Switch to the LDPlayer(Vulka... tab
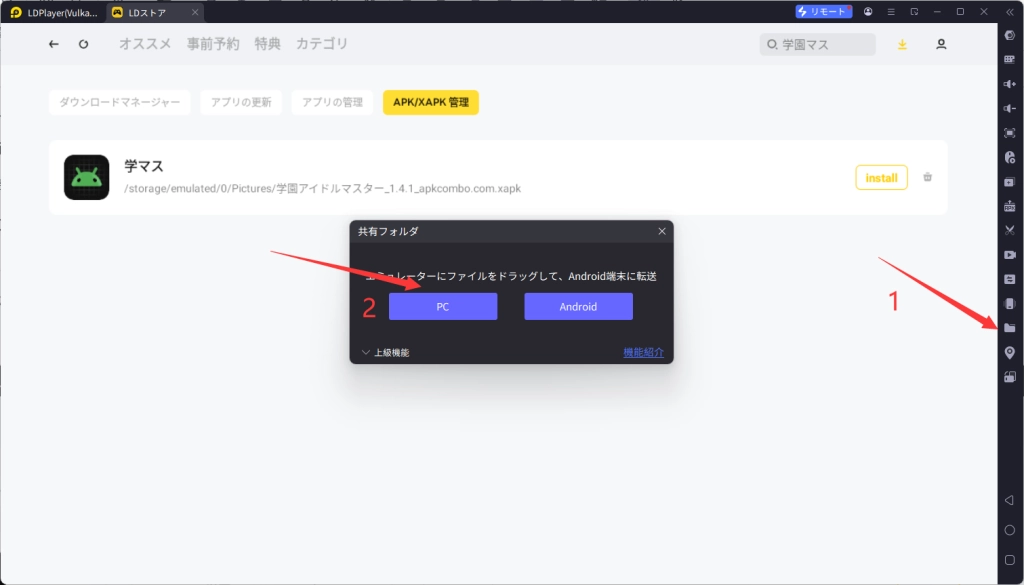 click(x=55, y=12)
